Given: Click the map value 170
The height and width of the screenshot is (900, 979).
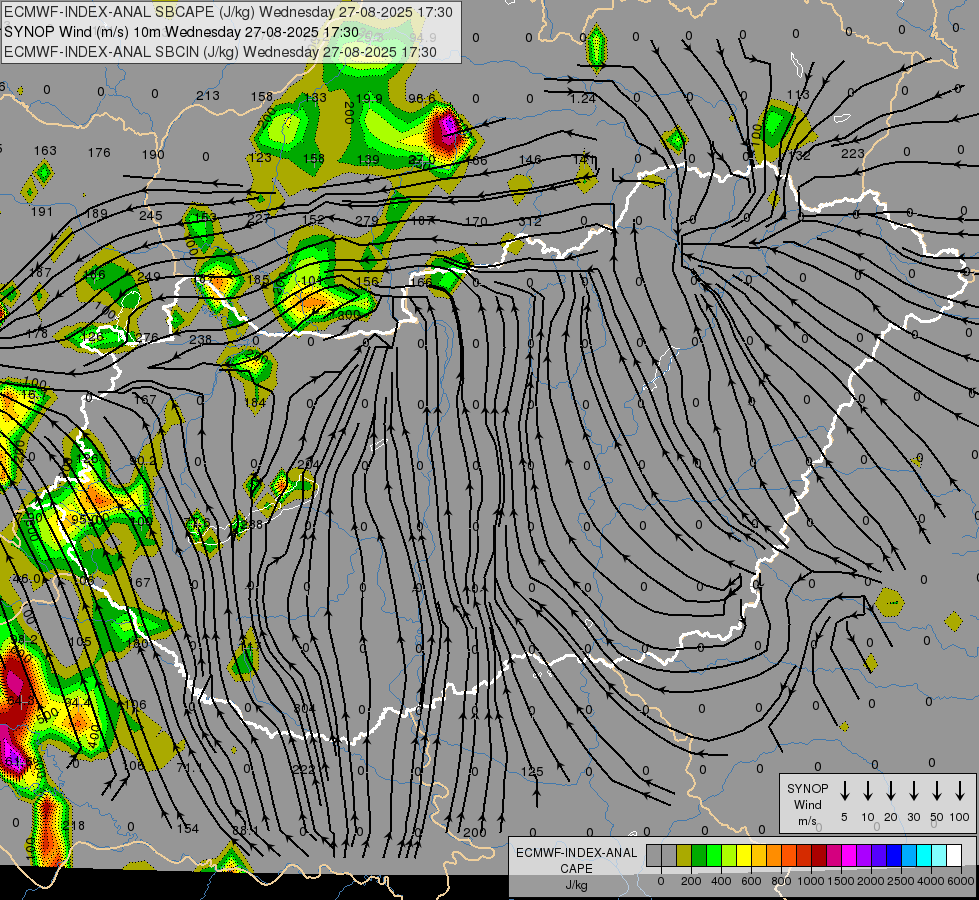Looking at the screenshot, I should tap(476, 221).
